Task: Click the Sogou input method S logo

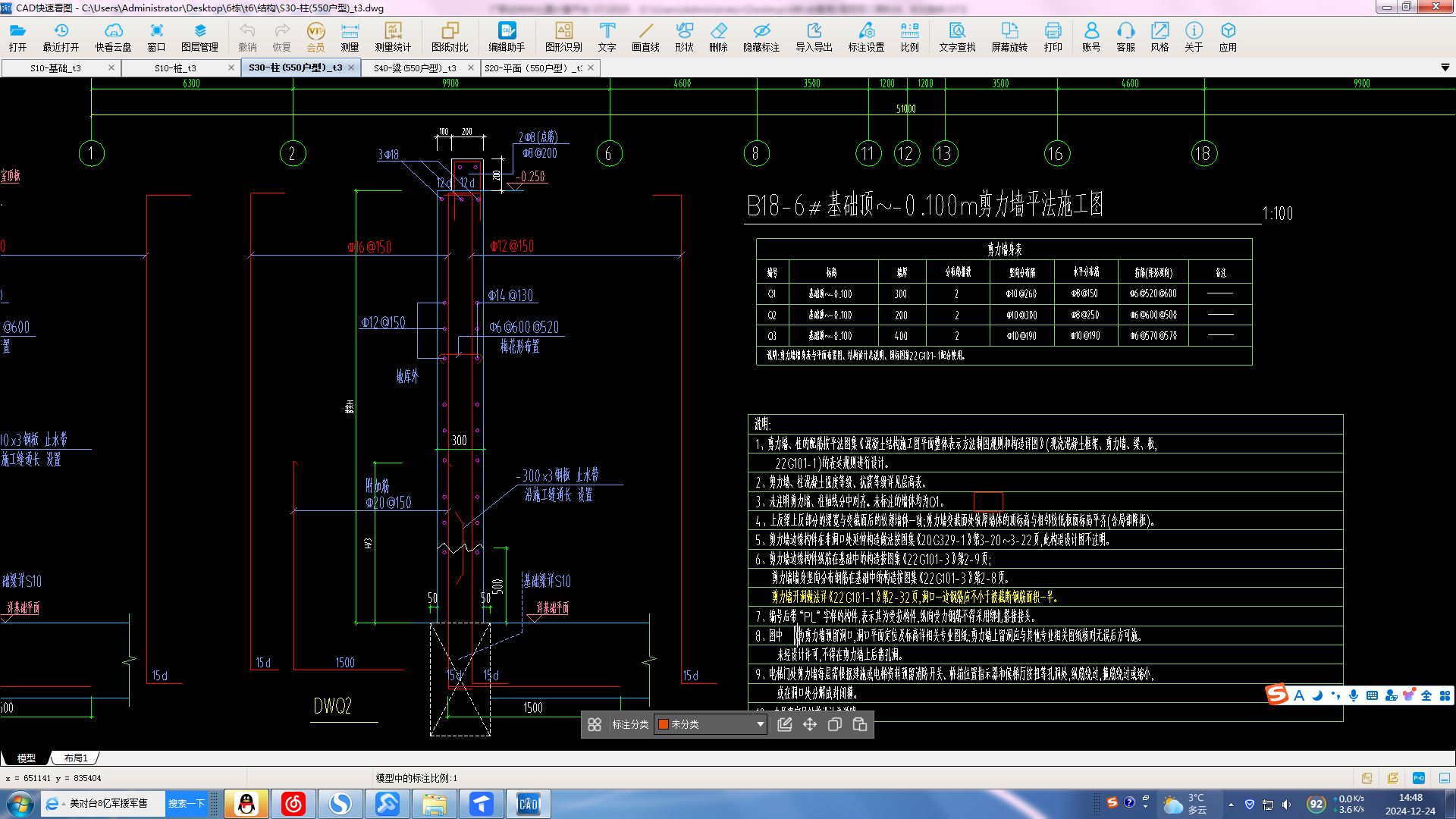Action: pyautogui.click(x=1278, y=694)
